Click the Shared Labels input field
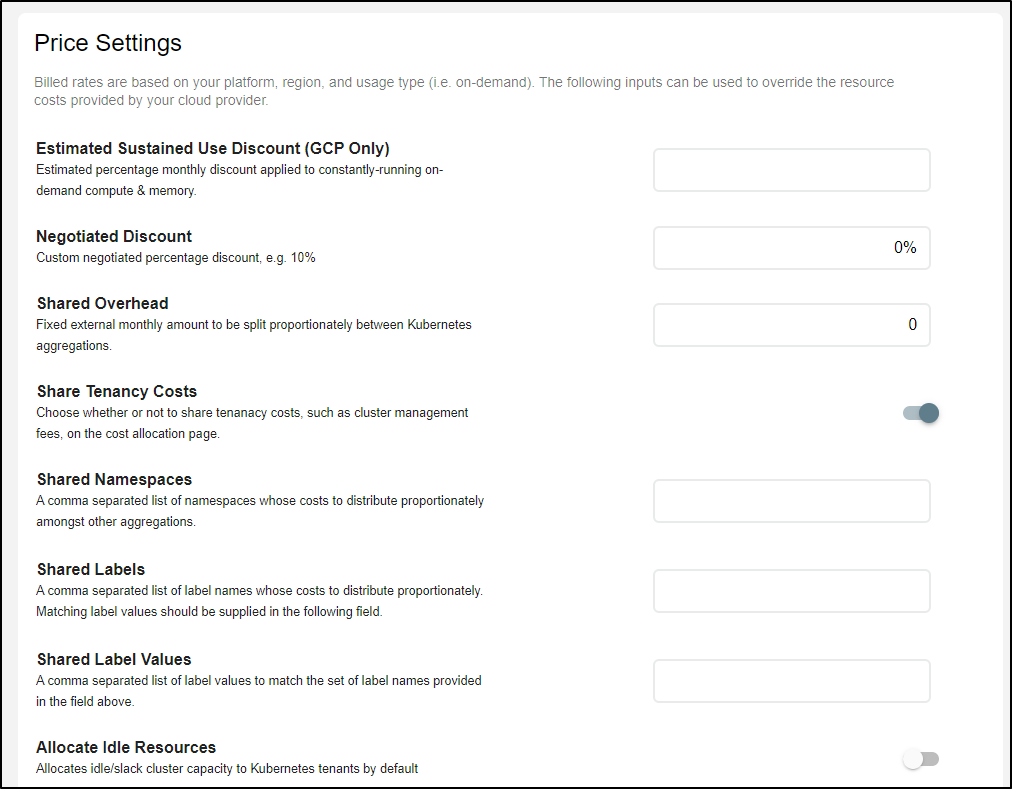The height and width of the screenshot is (789, 1012). pyautogui.click(x=791, y=591)
